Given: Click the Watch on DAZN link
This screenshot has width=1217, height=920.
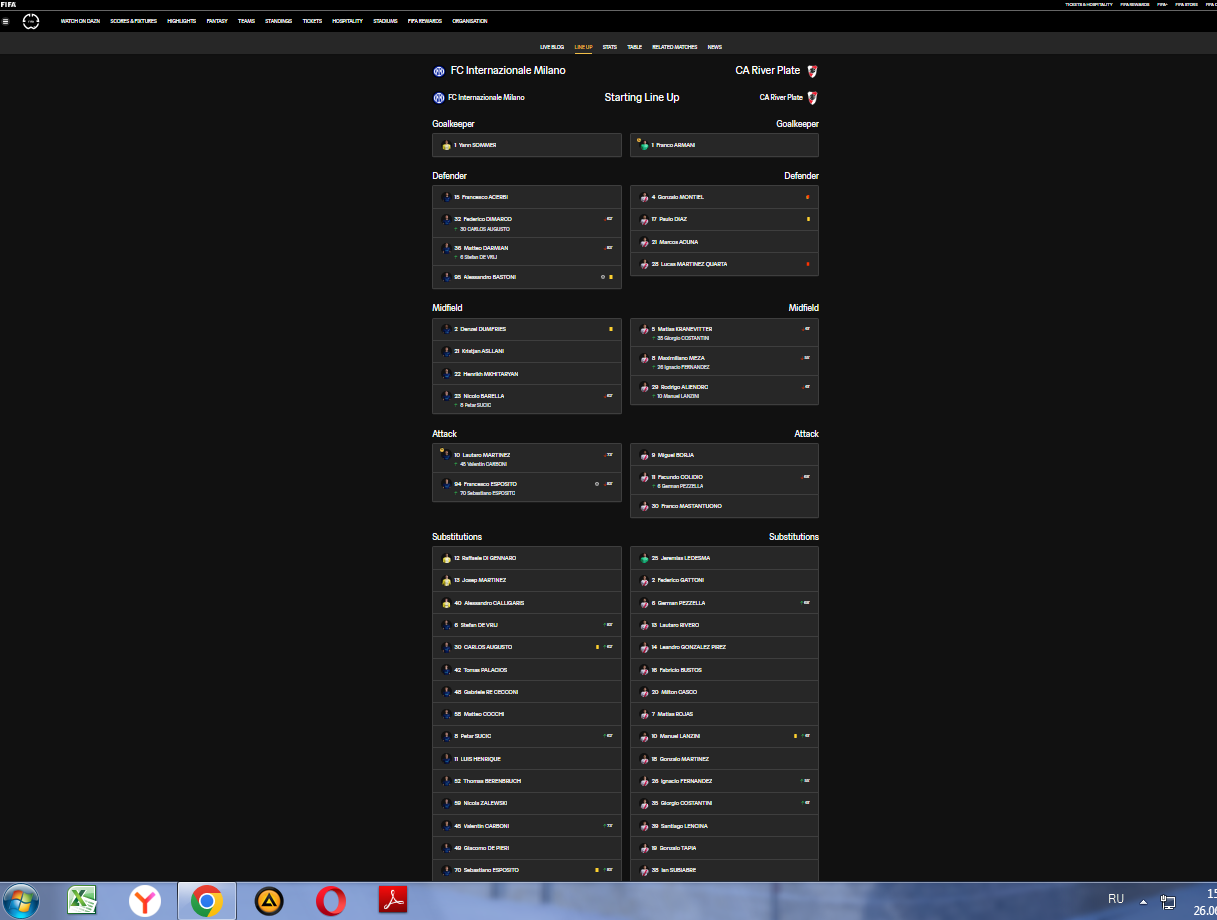Looking at the screenshot, I should pyautogui.click(x=80, y=21).
